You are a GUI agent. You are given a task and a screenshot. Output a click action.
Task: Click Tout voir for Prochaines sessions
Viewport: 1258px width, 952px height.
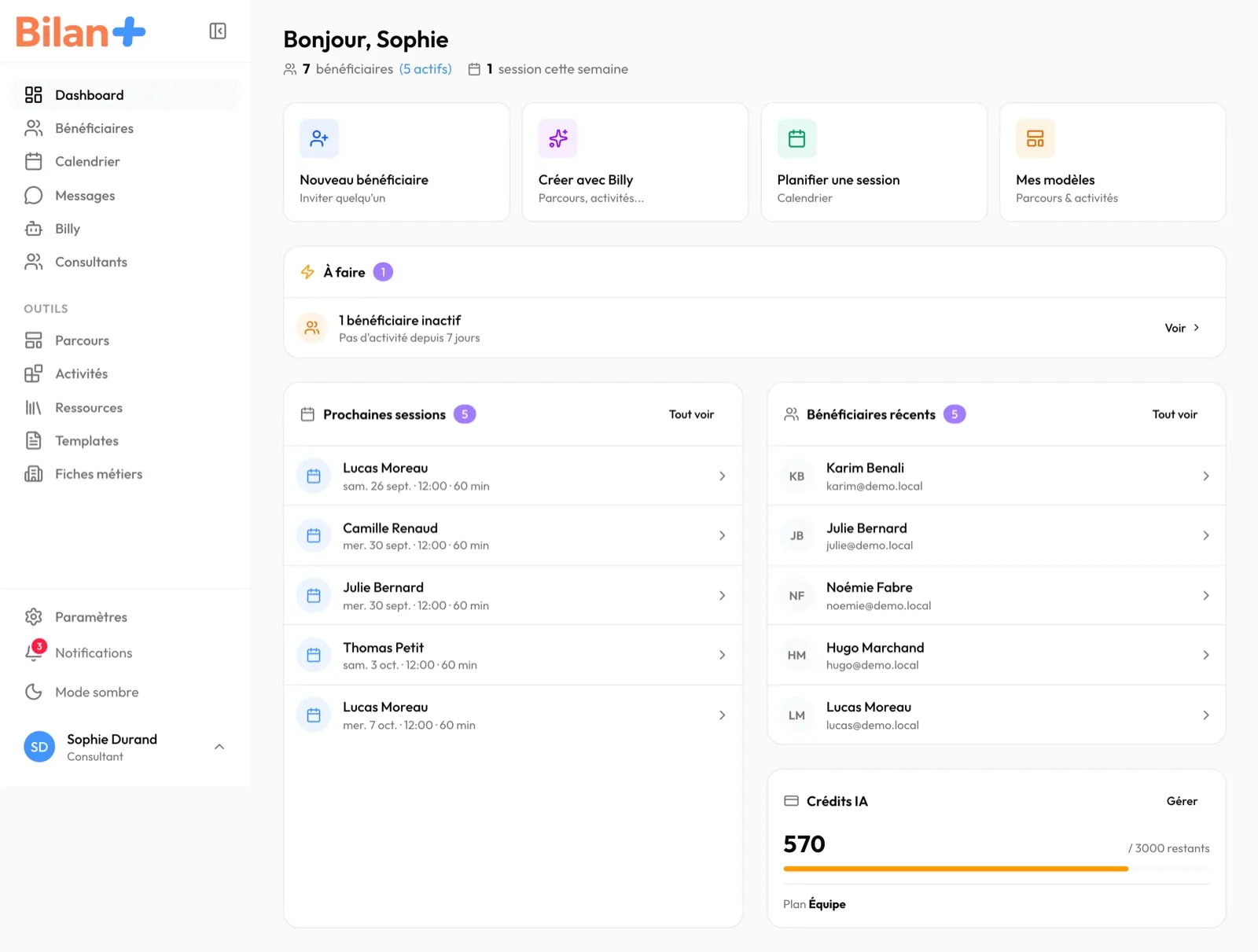(691, 414)
